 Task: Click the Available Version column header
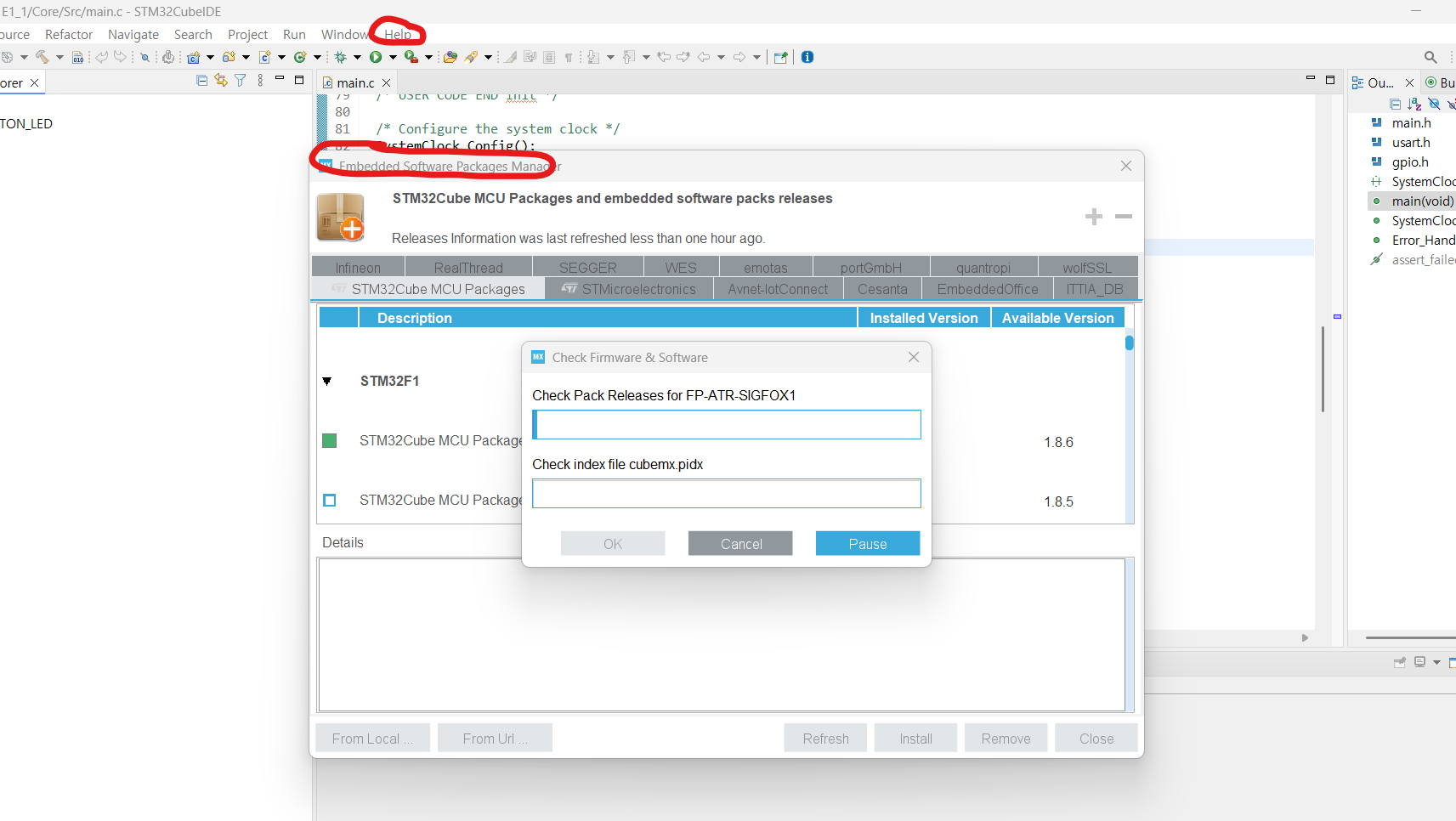[x=1057, y=318]
